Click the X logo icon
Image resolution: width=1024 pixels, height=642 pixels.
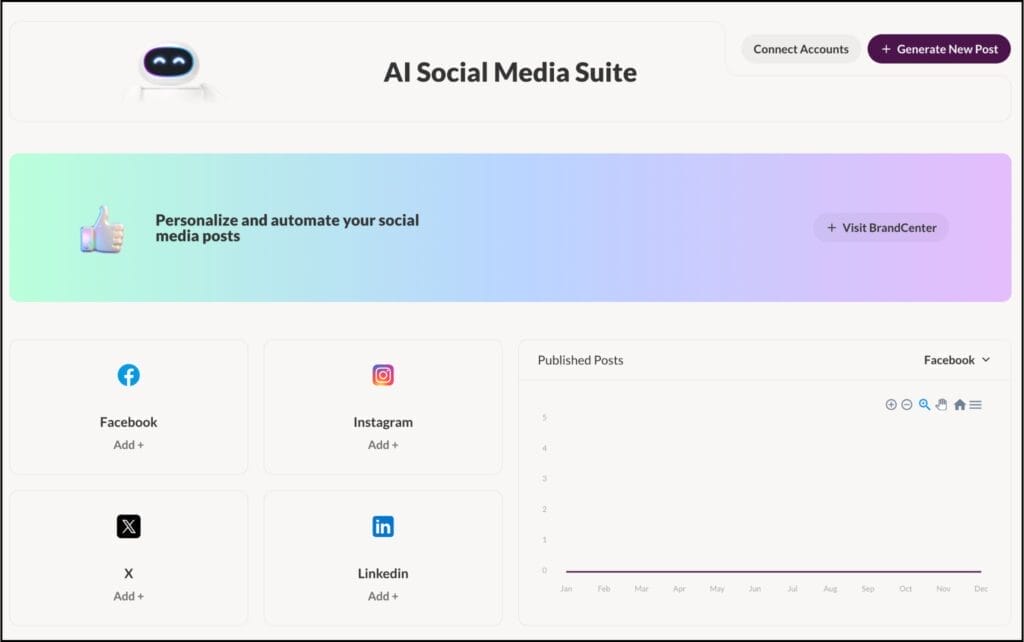(x=129, y=526)
